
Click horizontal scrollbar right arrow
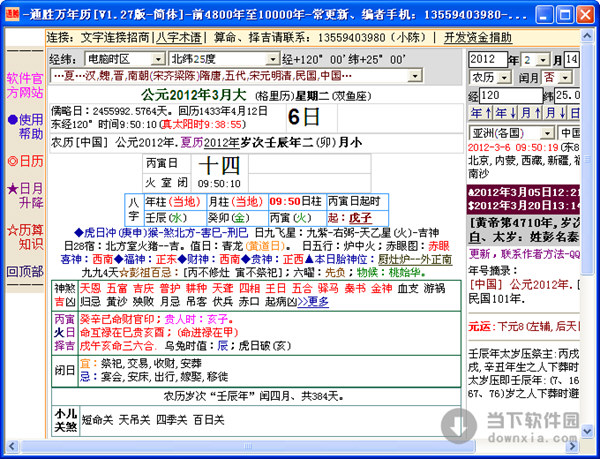[572, 446]
